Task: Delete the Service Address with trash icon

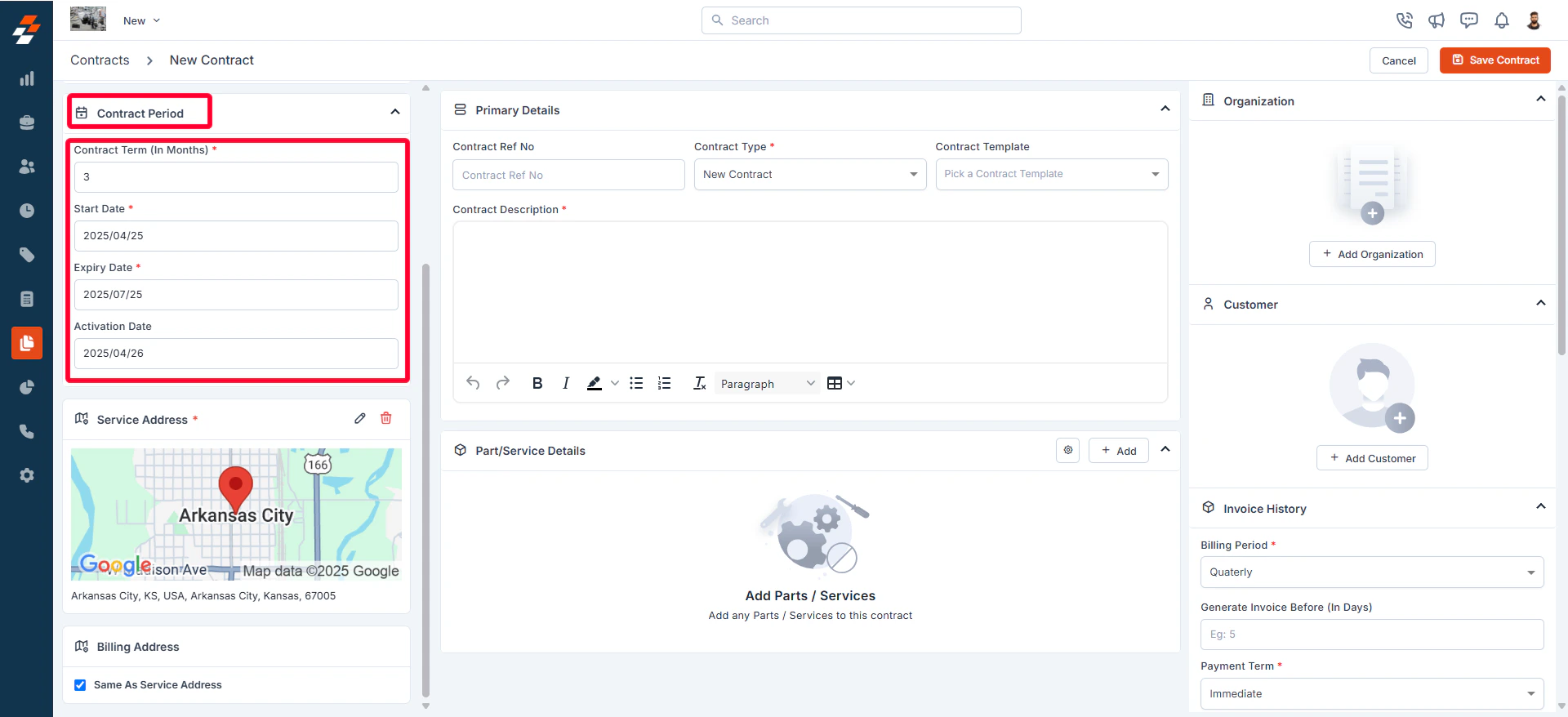Action: click(386, 418)
